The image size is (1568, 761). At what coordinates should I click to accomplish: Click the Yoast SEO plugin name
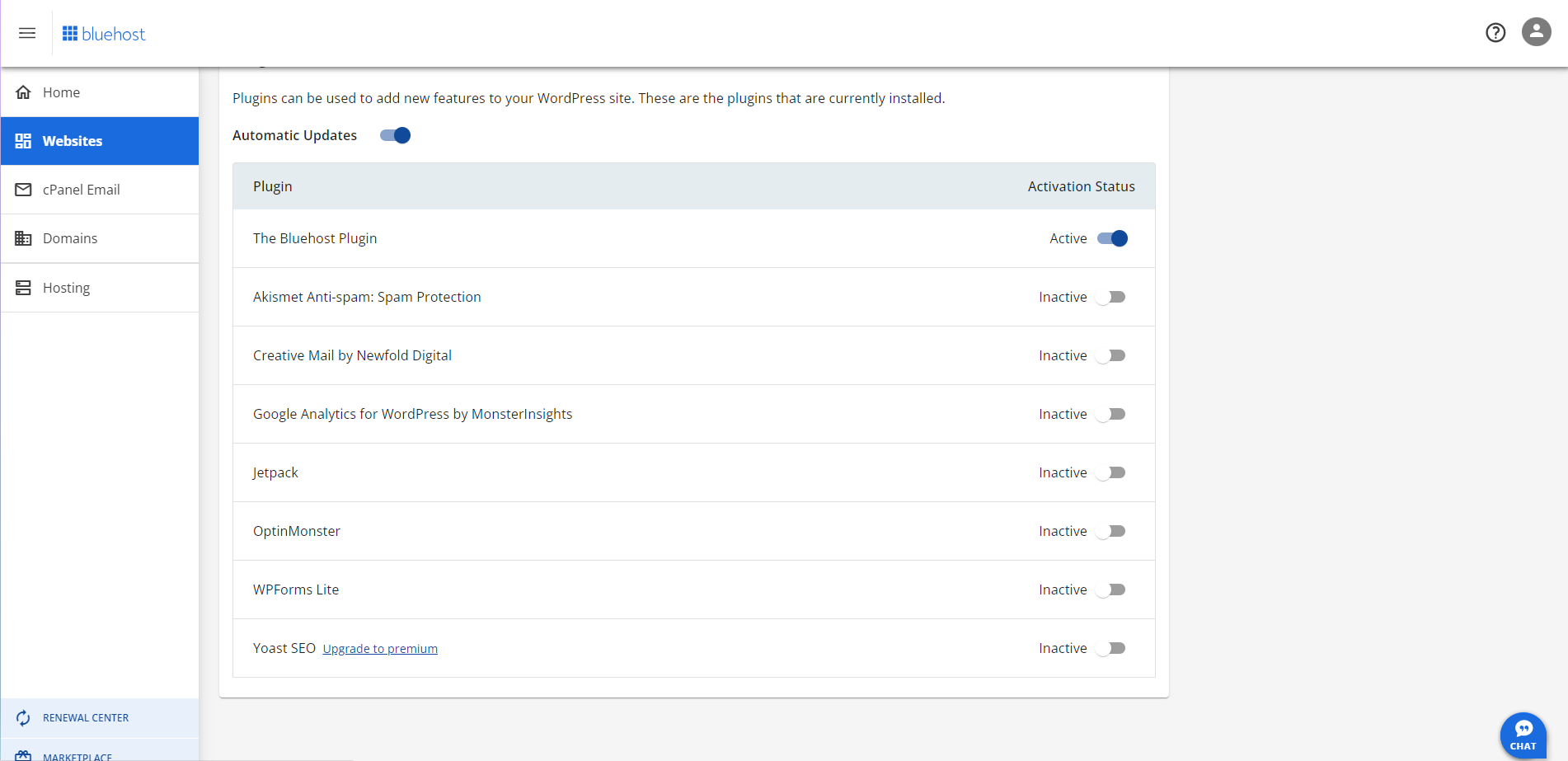coord(284,648)
